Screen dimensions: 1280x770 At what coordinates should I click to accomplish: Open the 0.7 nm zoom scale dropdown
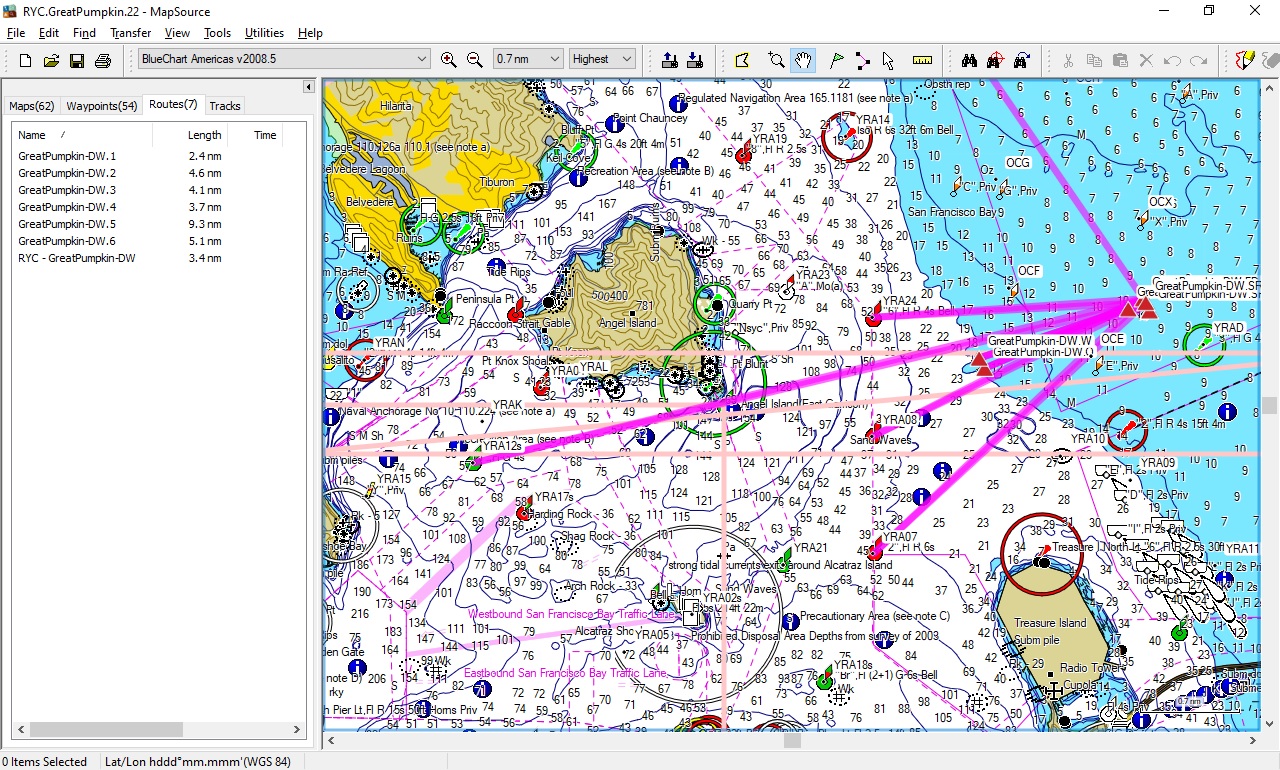(x=527, y=59)
